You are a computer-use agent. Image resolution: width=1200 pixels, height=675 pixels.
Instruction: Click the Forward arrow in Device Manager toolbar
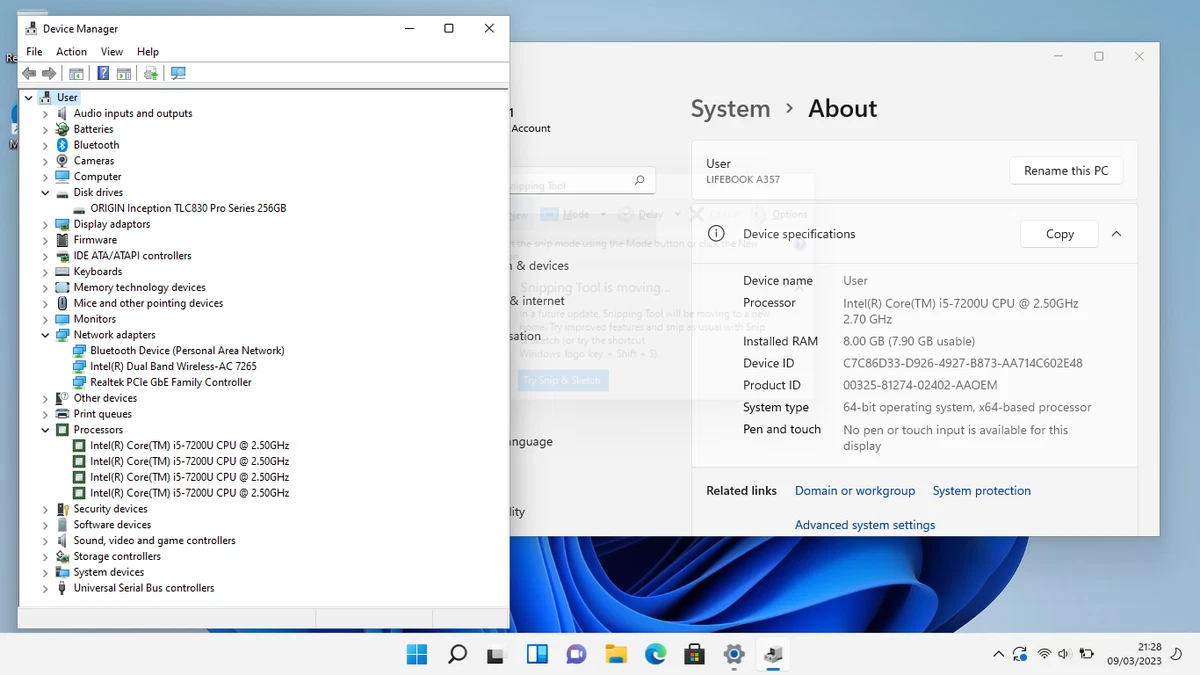(x=48, y=73)
